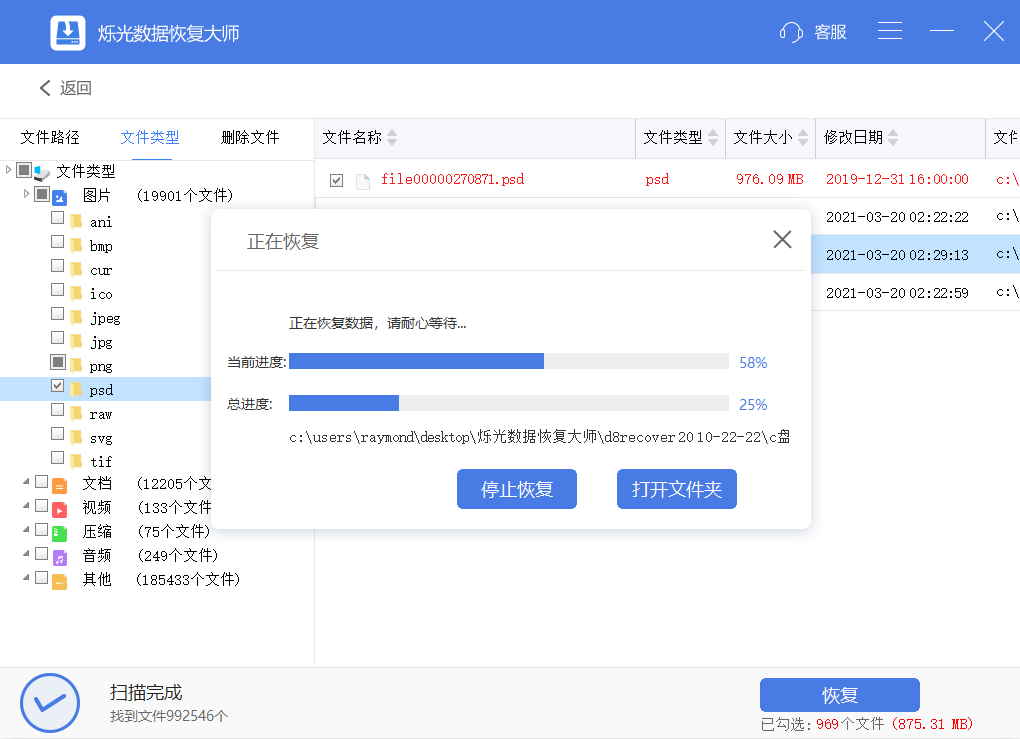Expand the 压缩 tree arrow
1020x739 pixels.
[26, 530]
